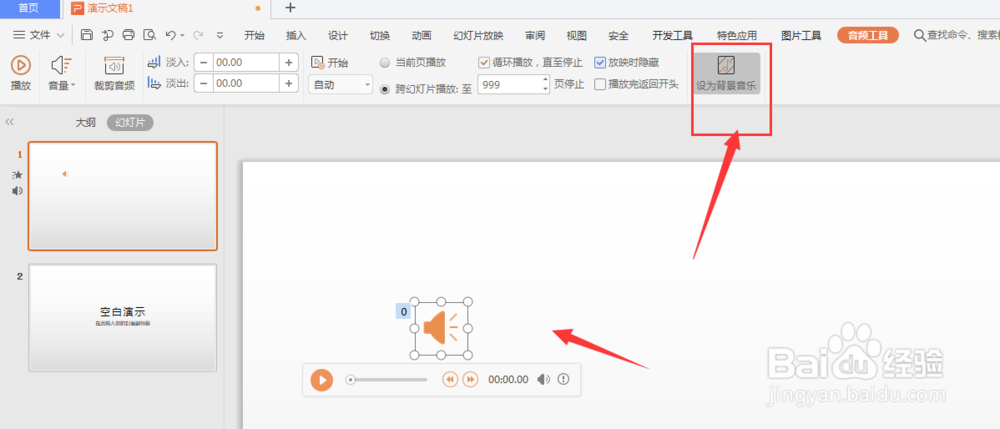The width and height of the screenshot is (1000, 429).
Task: Click the Save icon in quick access toolbar
Action: [87, 35]
